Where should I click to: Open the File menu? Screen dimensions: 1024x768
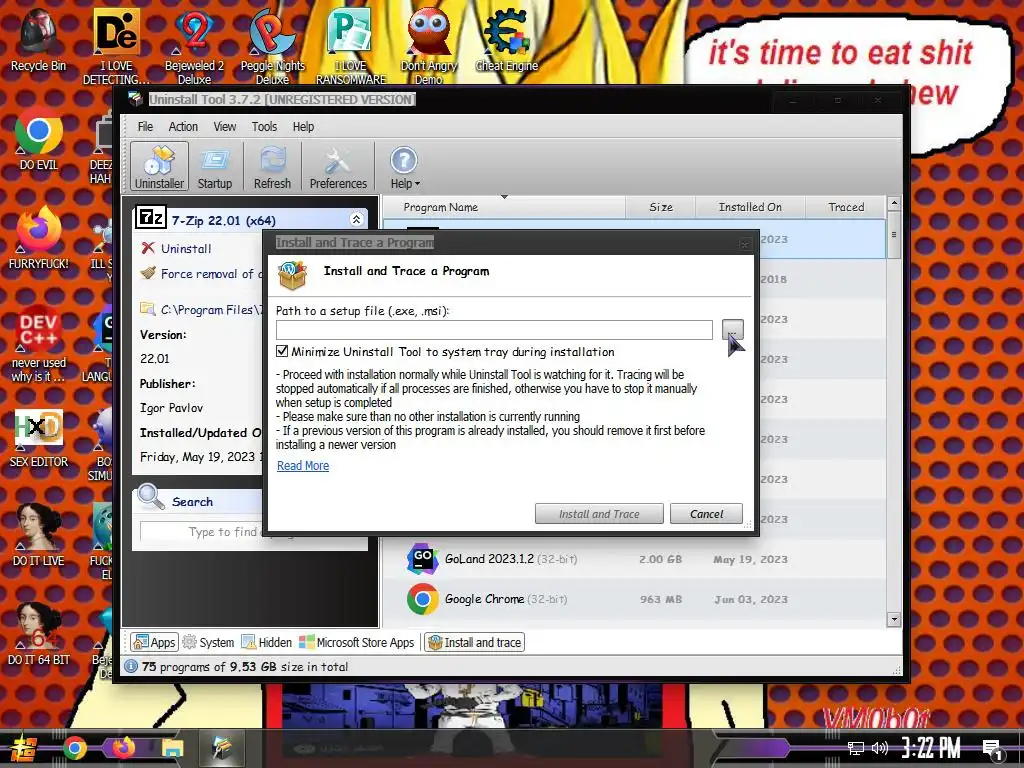tap(145, 127)
